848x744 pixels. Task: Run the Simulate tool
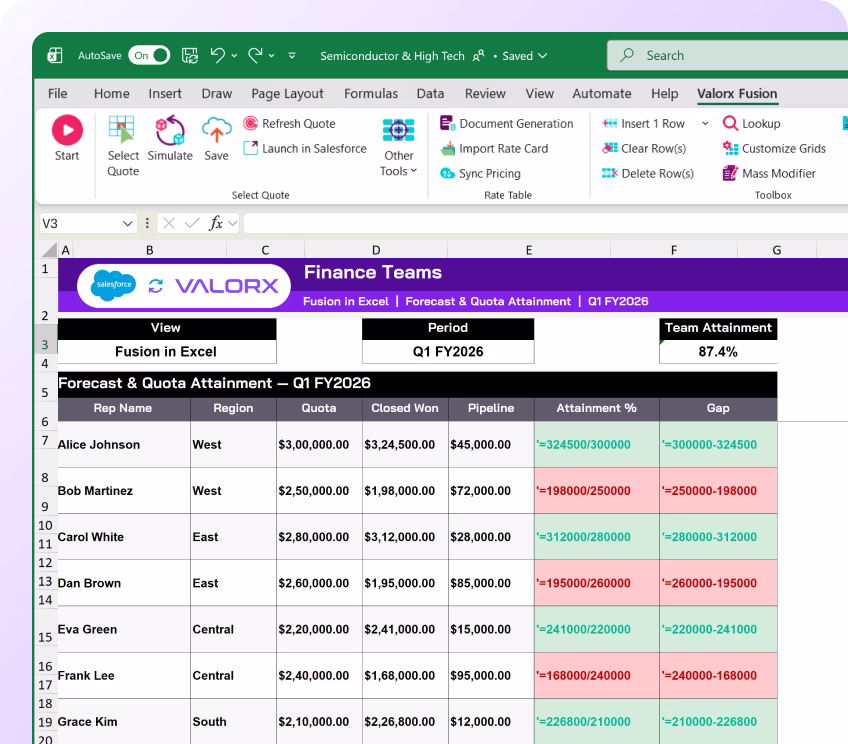pos(170,138)
